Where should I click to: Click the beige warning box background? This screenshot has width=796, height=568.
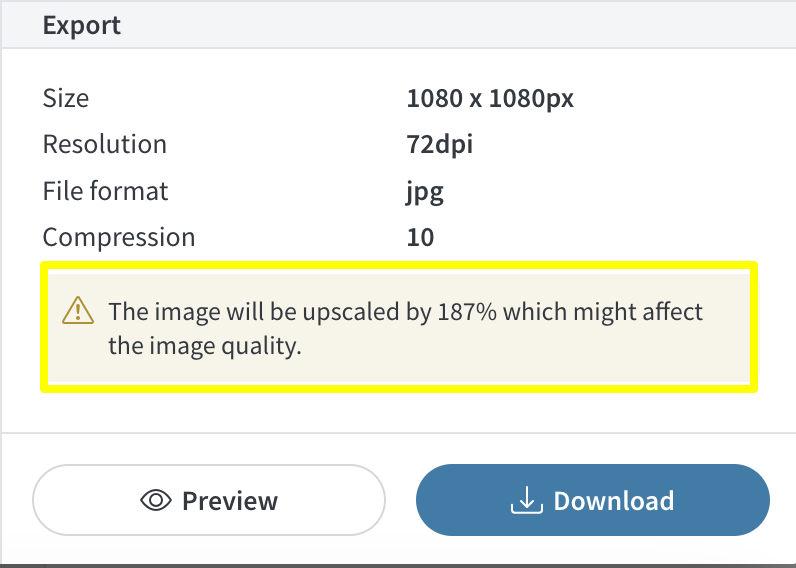[399, 327]
